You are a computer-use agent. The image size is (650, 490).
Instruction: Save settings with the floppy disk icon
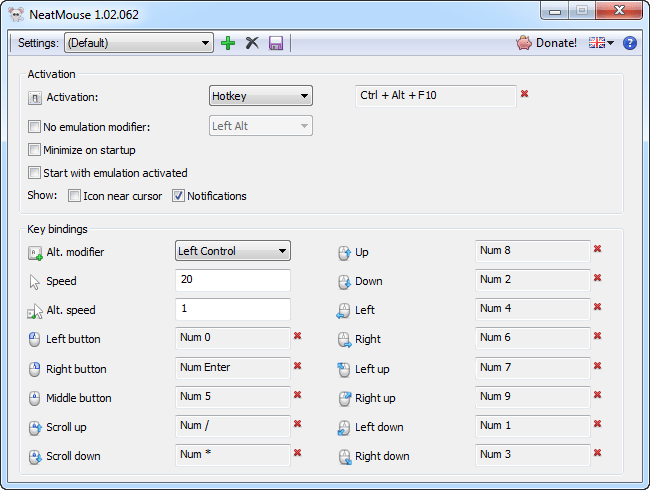(276, 43)
